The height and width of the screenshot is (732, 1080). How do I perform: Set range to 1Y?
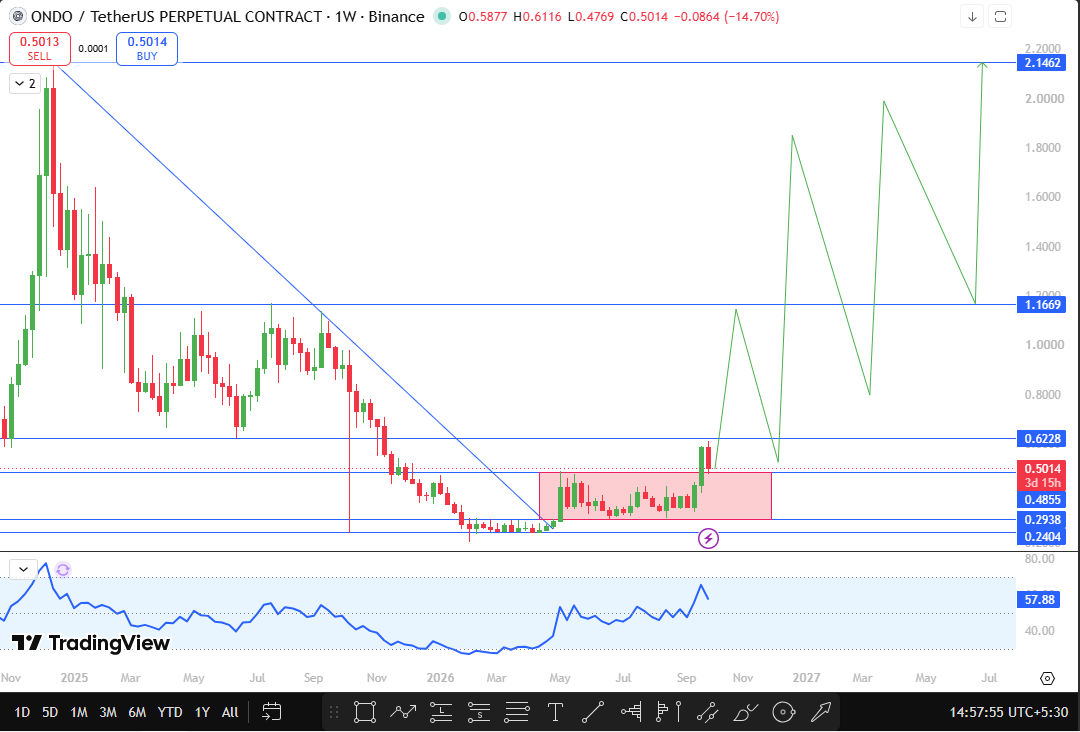[x=202, y=712]
